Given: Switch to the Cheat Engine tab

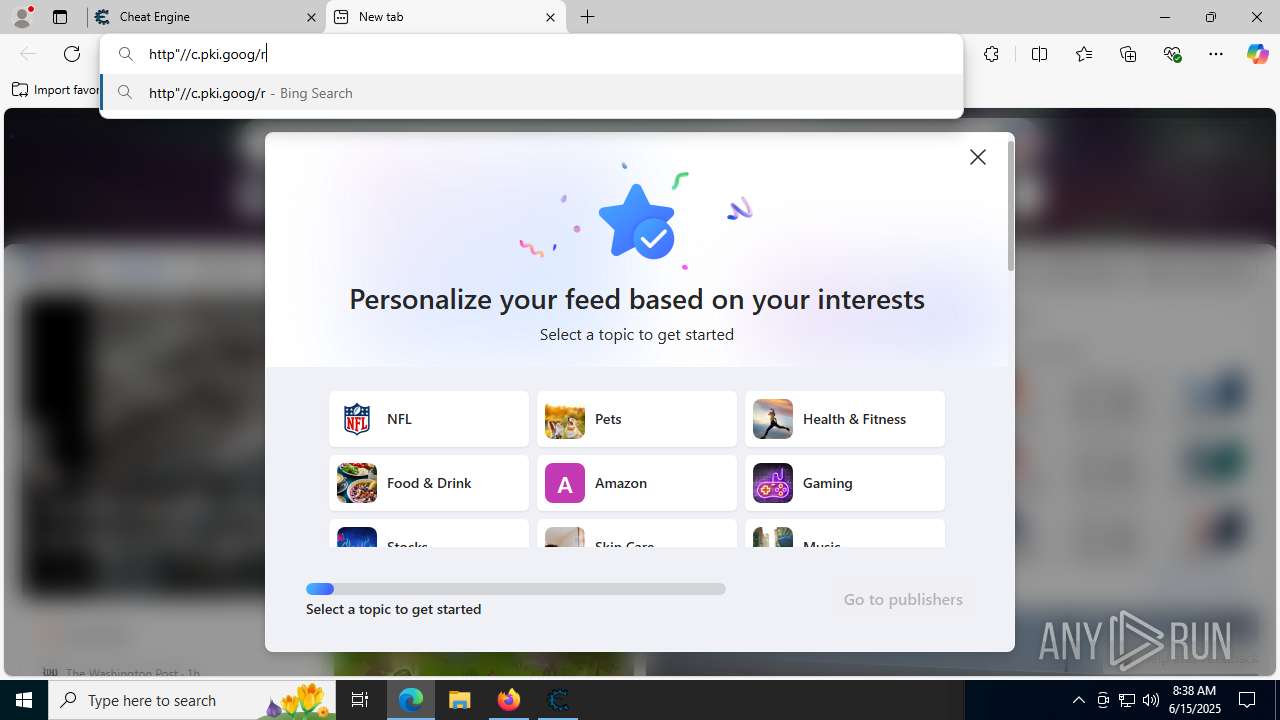Looking at the screenshot, I should [x=206, y=17].
